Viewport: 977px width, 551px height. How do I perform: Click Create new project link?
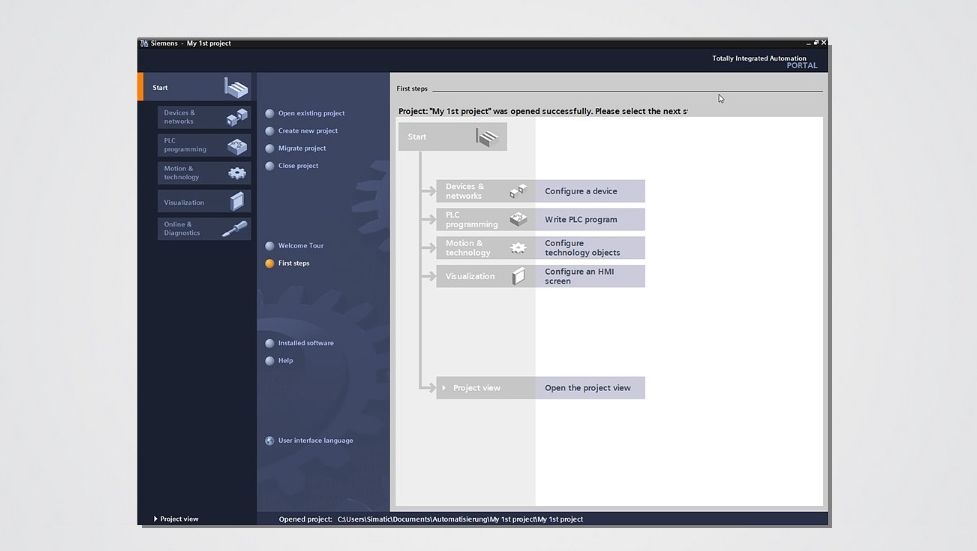click(308, 131)
